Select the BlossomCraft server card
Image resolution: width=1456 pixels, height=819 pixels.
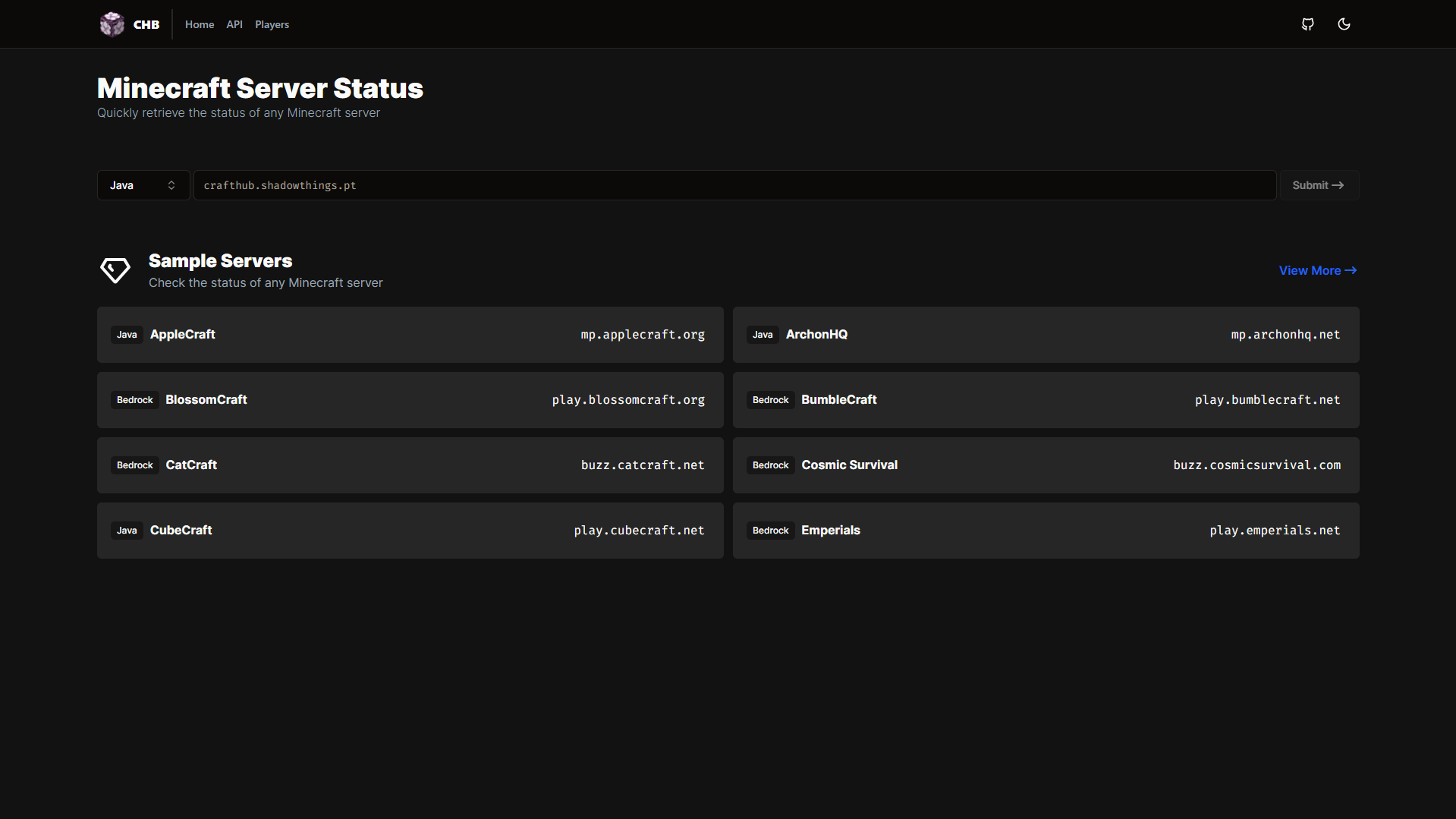point(410,400)
